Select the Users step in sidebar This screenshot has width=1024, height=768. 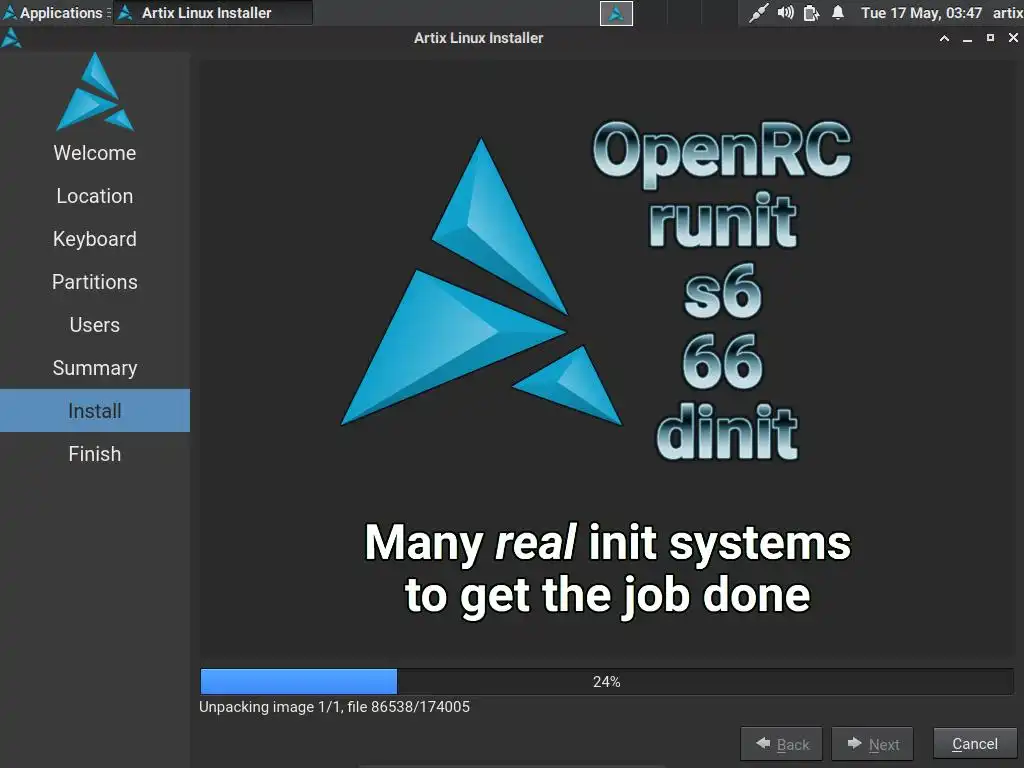95,325
